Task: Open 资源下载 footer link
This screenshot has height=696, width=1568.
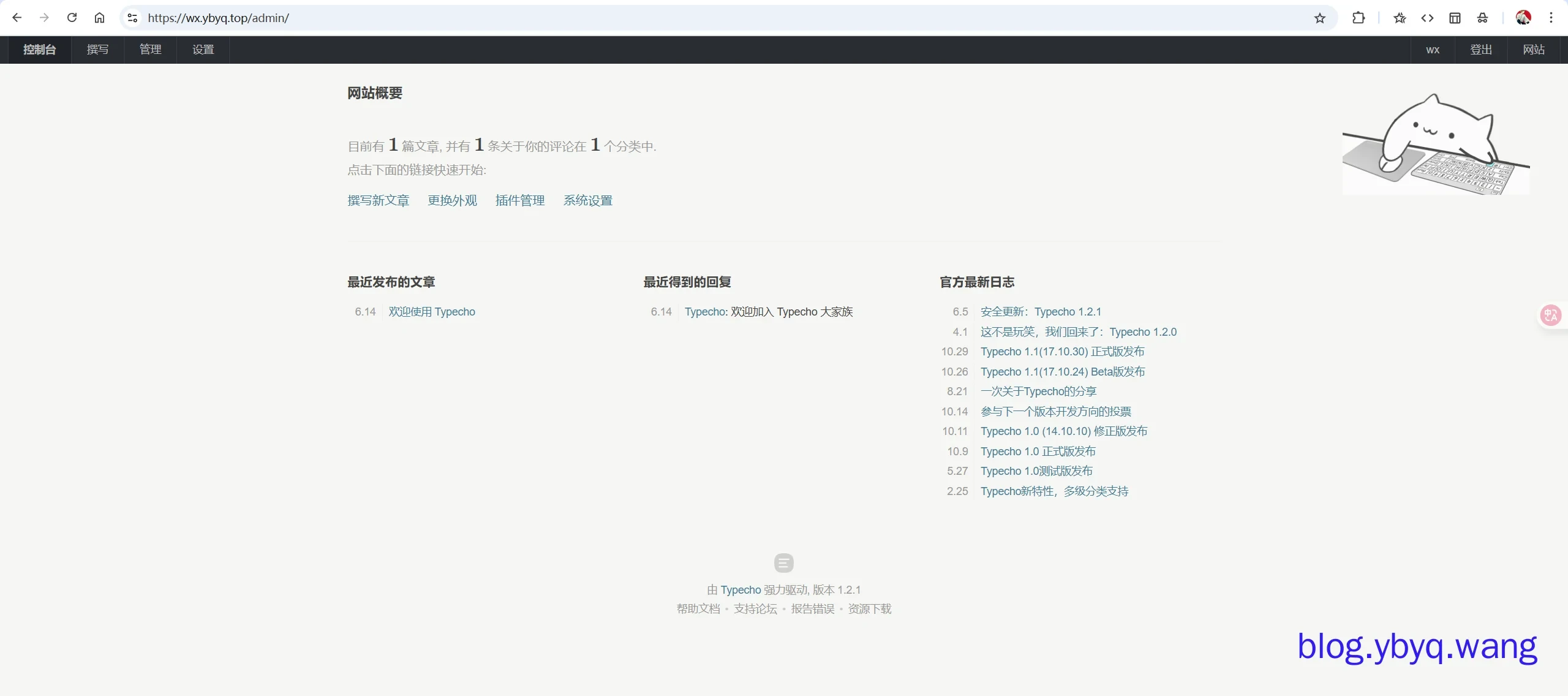Action: tap(870, 609)
